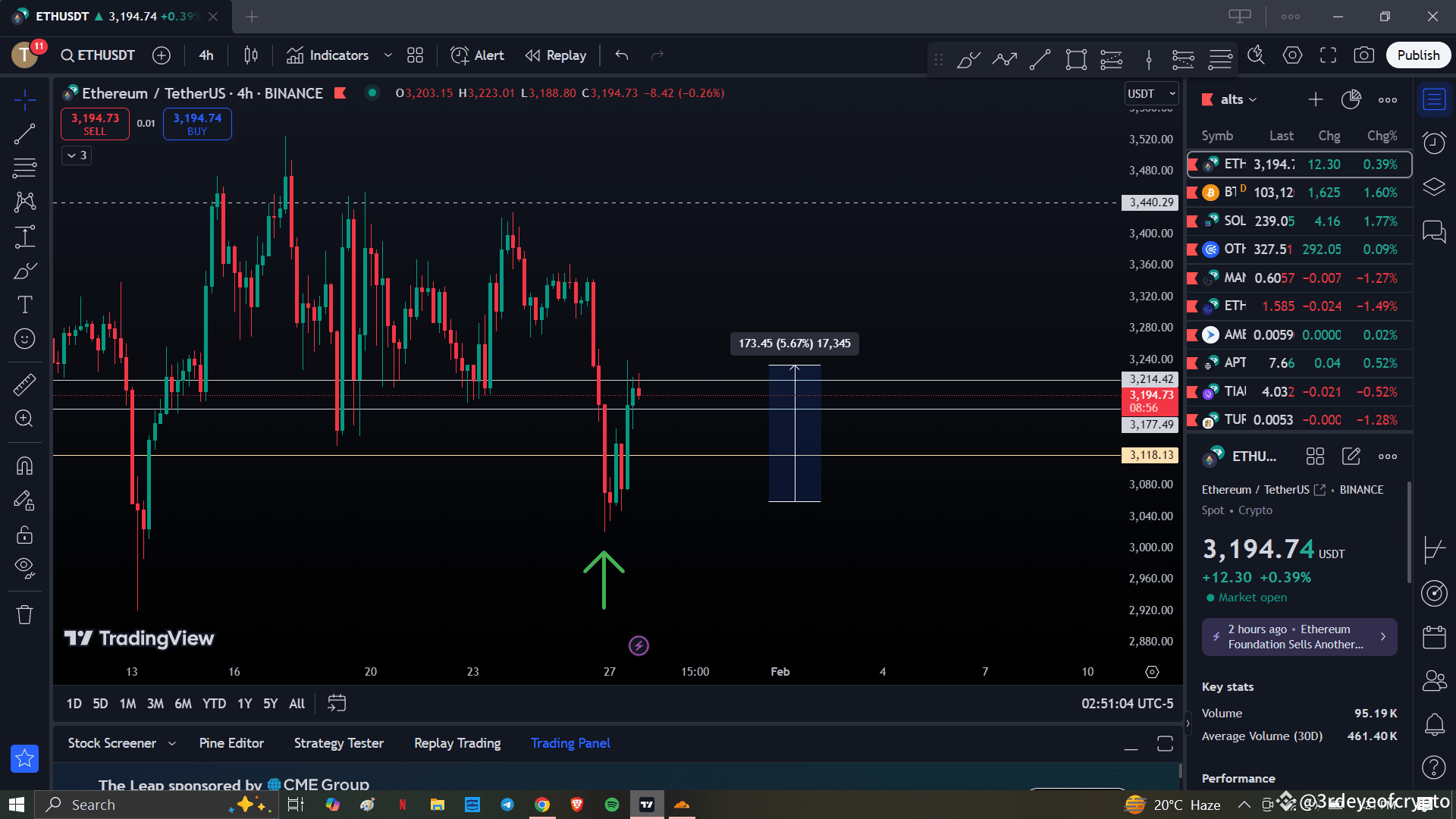
Task: Remove drawings using the trash icon
Action: click(x=25, y=614)
